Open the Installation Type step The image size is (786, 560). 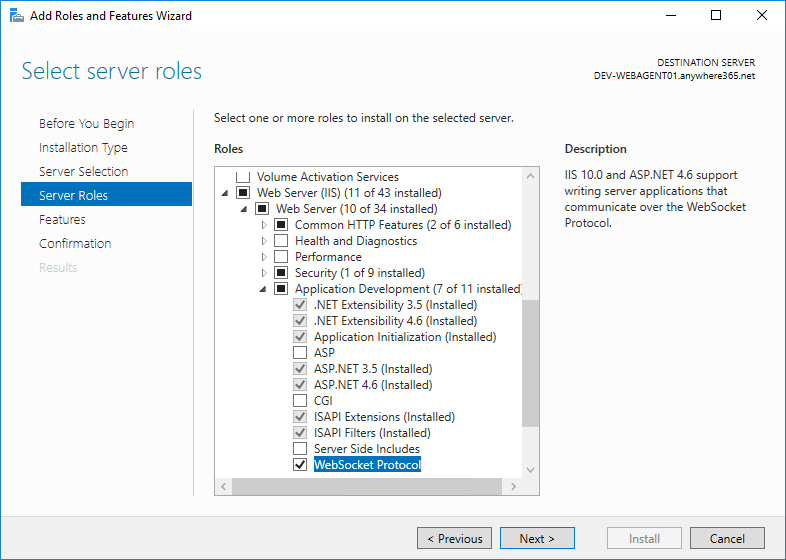[83, 147]
